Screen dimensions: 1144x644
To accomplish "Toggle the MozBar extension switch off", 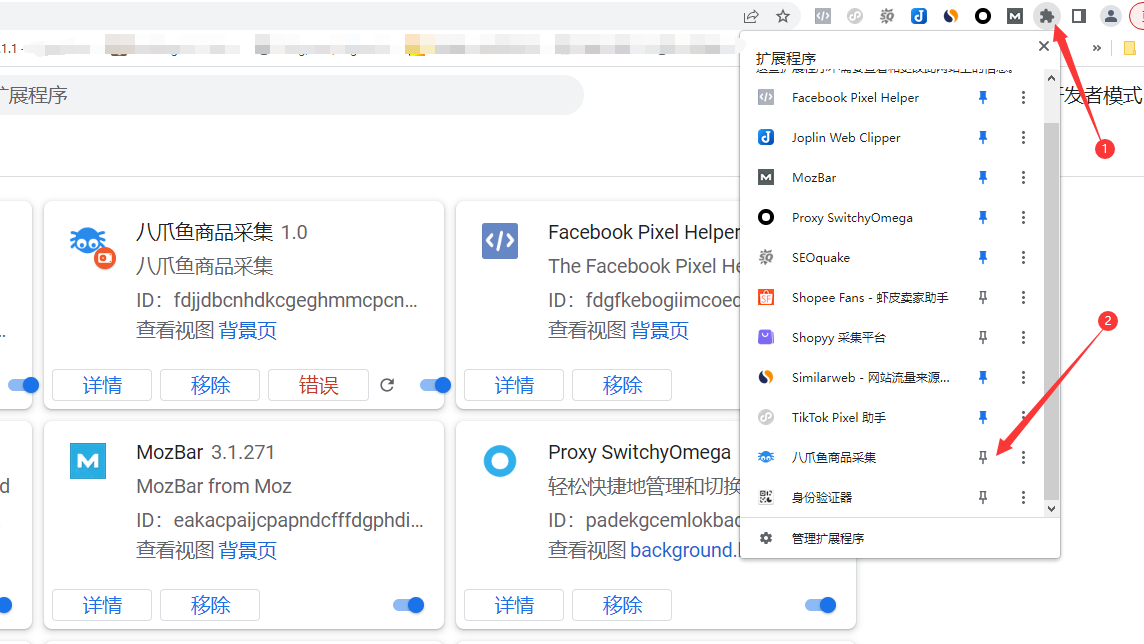I will [409, 605].
